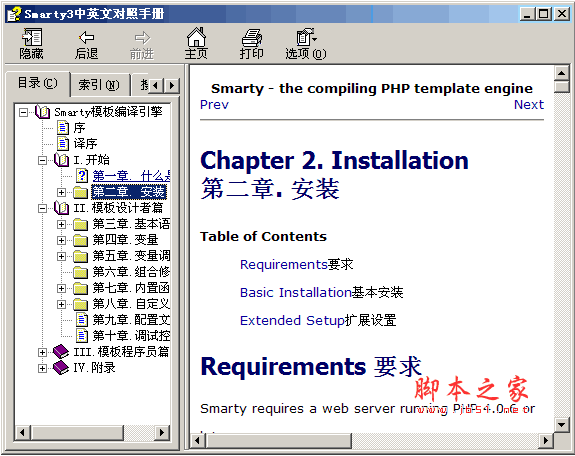Open the Basic Installation link
Screen dimensions: 575x456
(x=296, y=292)
